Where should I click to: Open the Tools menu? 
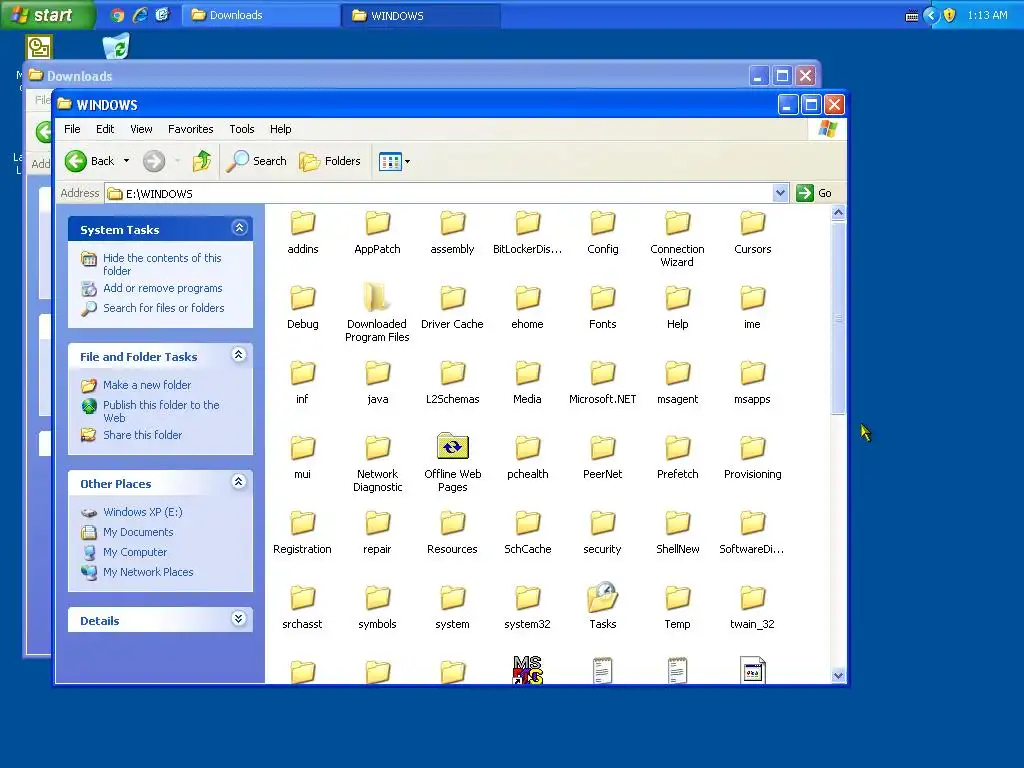click(x=242, y=129)
